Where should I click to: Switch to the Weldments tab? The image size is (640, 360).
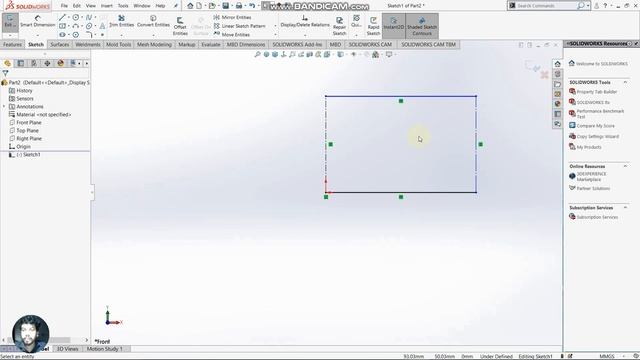(x=88, y=44)
